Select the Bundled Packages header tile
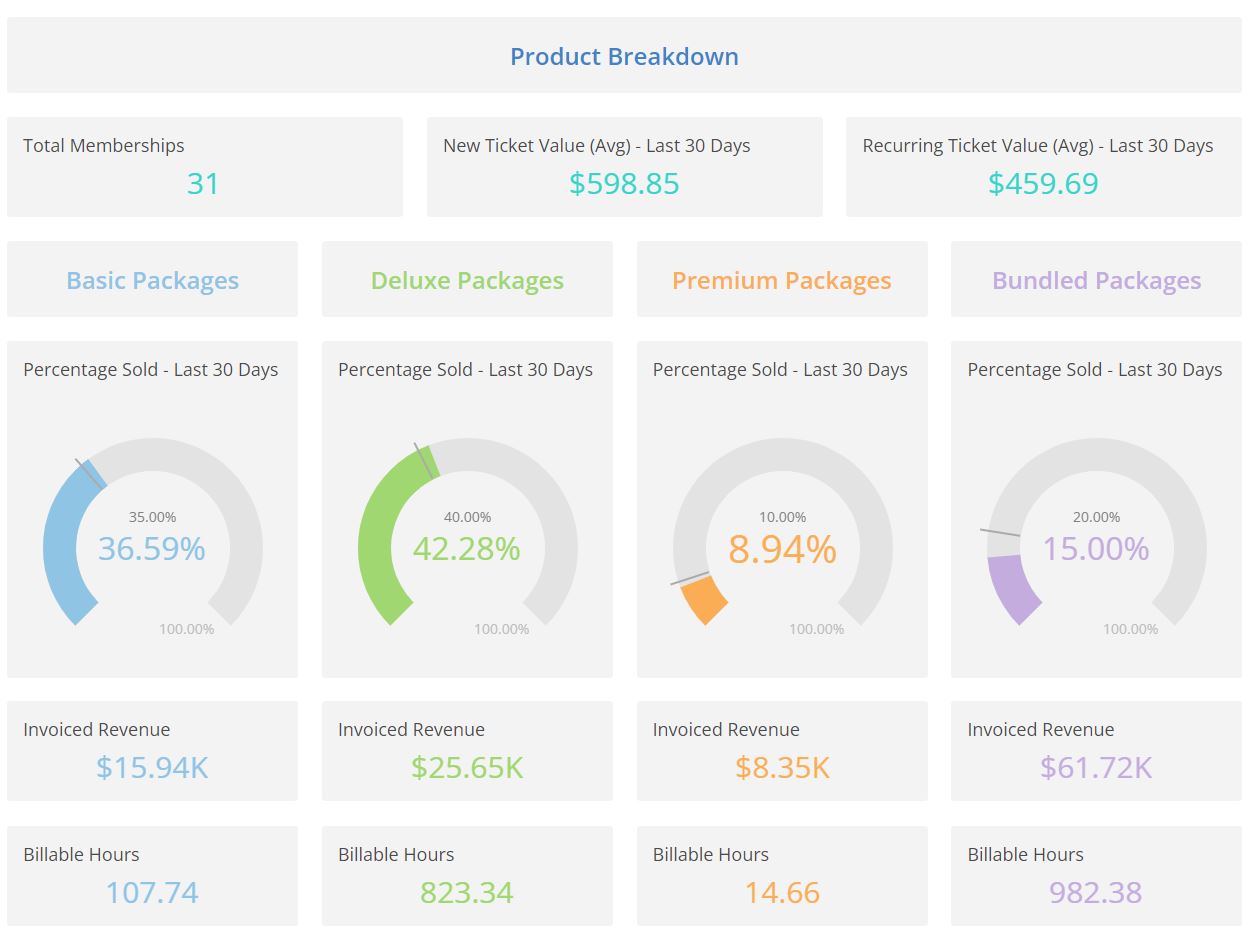 coord(1096,281)
